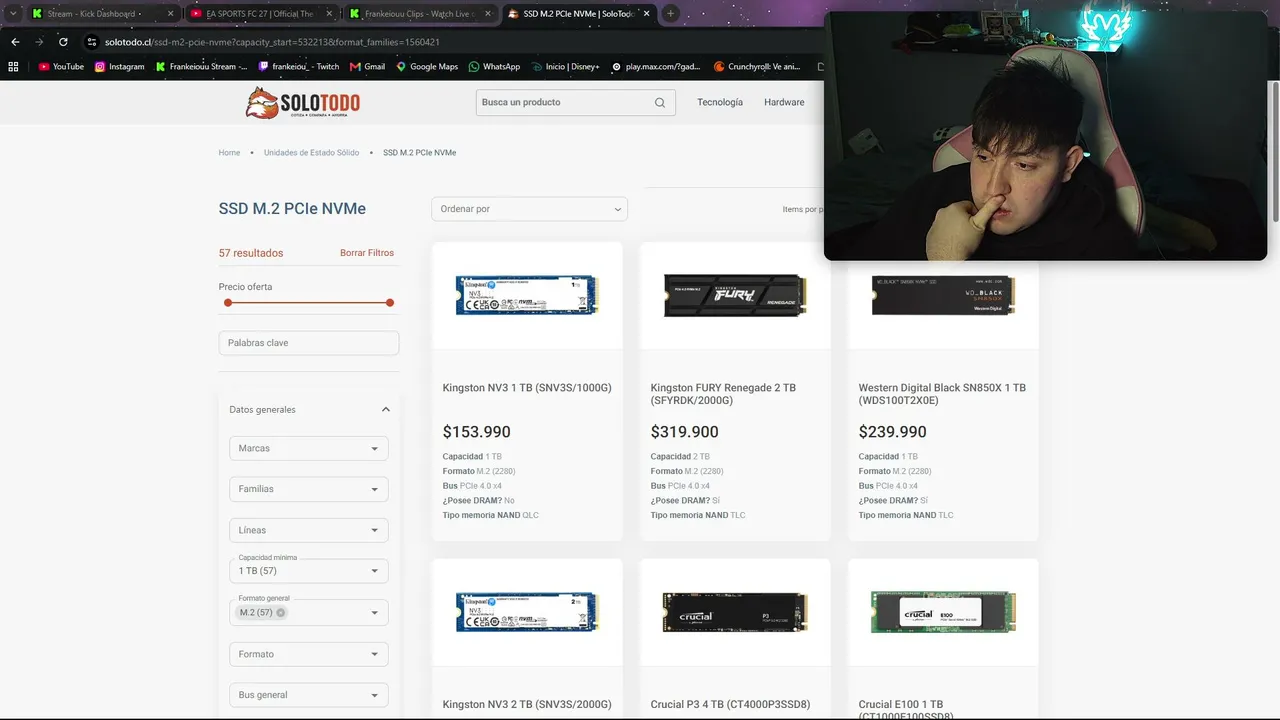Open the Capacidad mínima dropdown

[309, 571]
